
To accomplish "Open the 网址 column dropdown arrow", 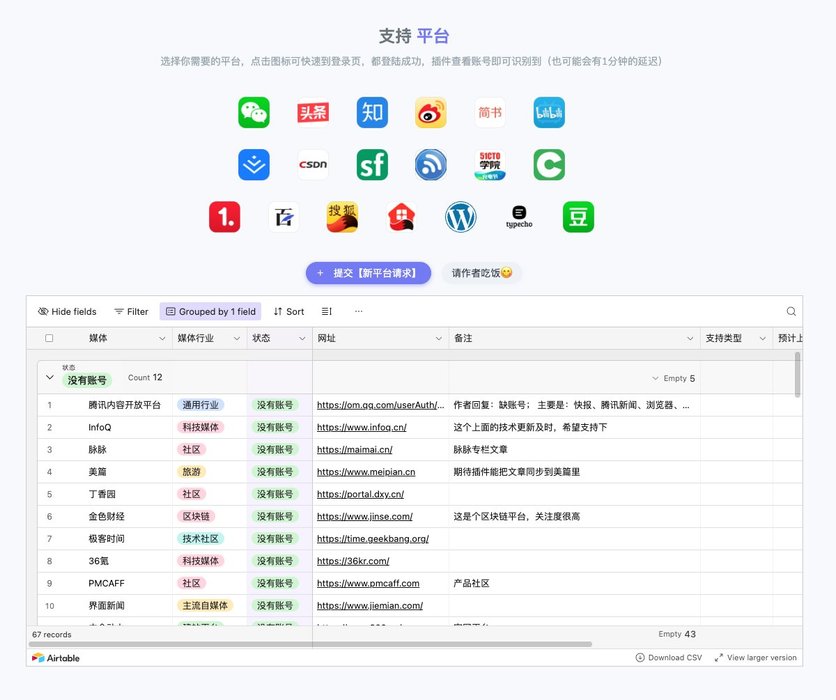I will point(439,339).
